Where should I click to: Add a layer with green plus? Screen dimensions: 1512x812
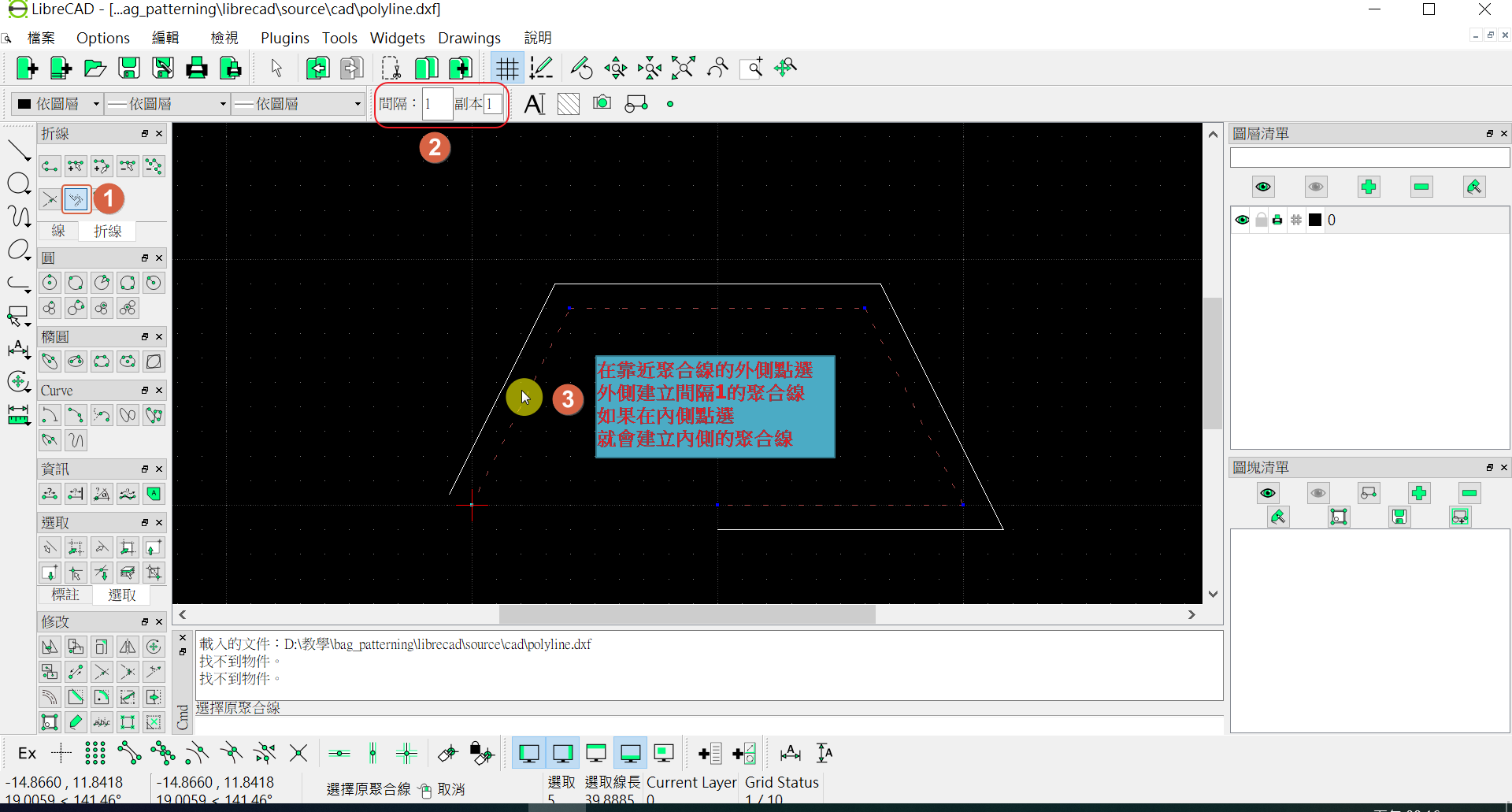(1369, 187)
